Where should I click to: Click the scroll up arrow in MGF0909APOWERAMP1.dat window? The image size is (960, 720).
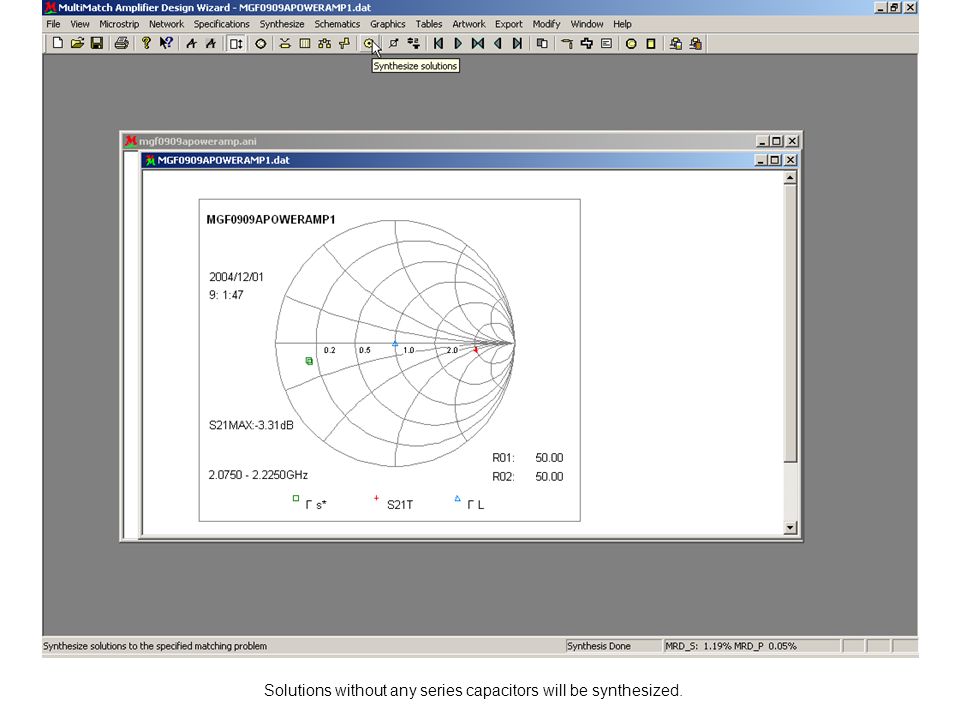tap(790, 178)
